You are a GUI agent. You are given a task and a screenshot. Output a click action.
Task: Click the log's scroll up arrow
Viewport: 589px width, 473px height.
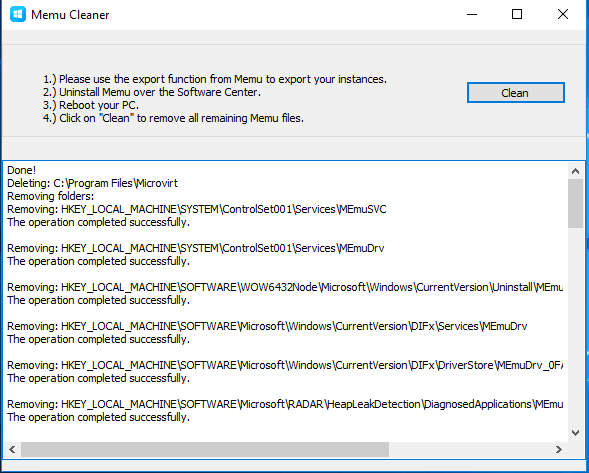tap(575, 171)
